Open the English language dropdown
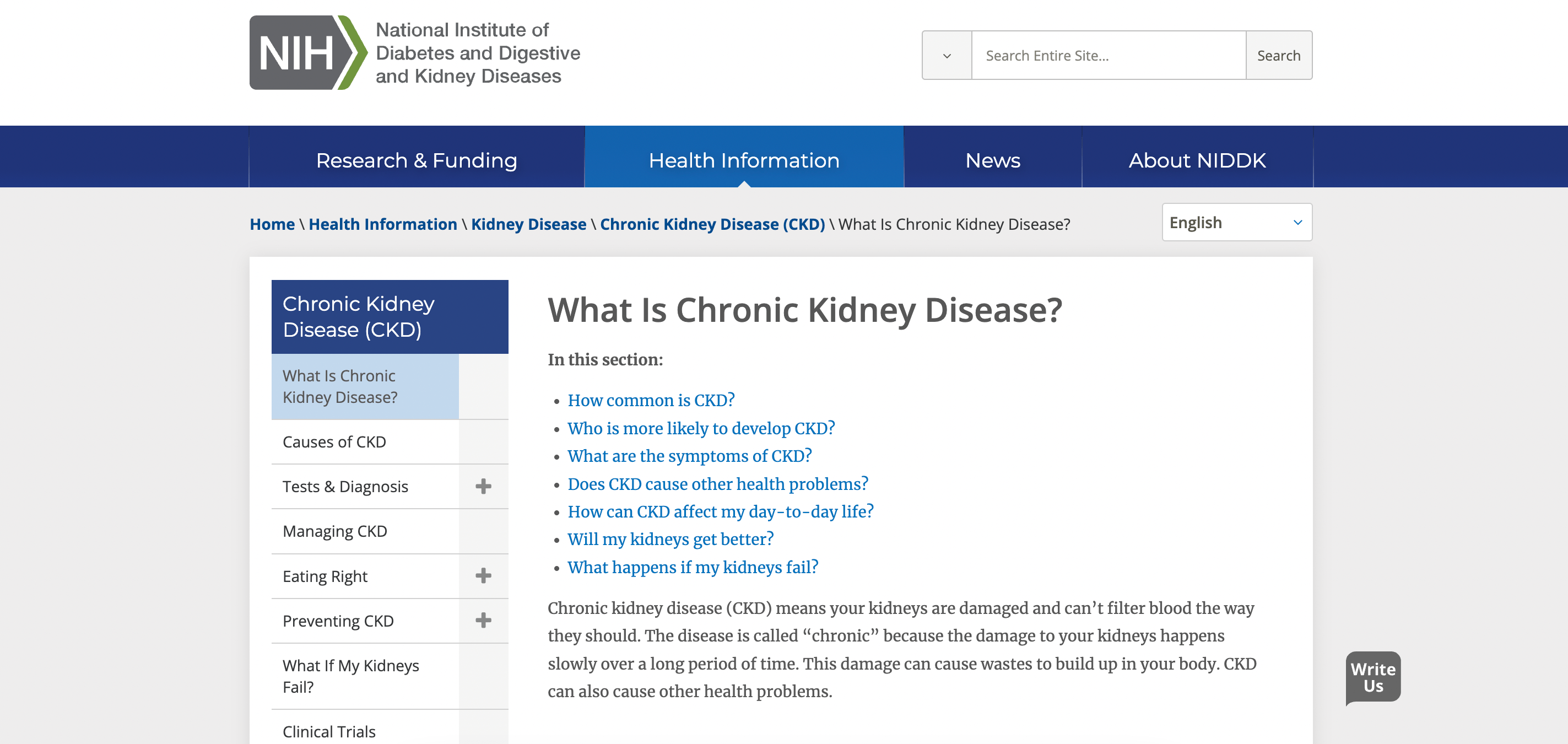Image resolution: width=1568 pixels, height=744 pixels. pos(1237,222)
